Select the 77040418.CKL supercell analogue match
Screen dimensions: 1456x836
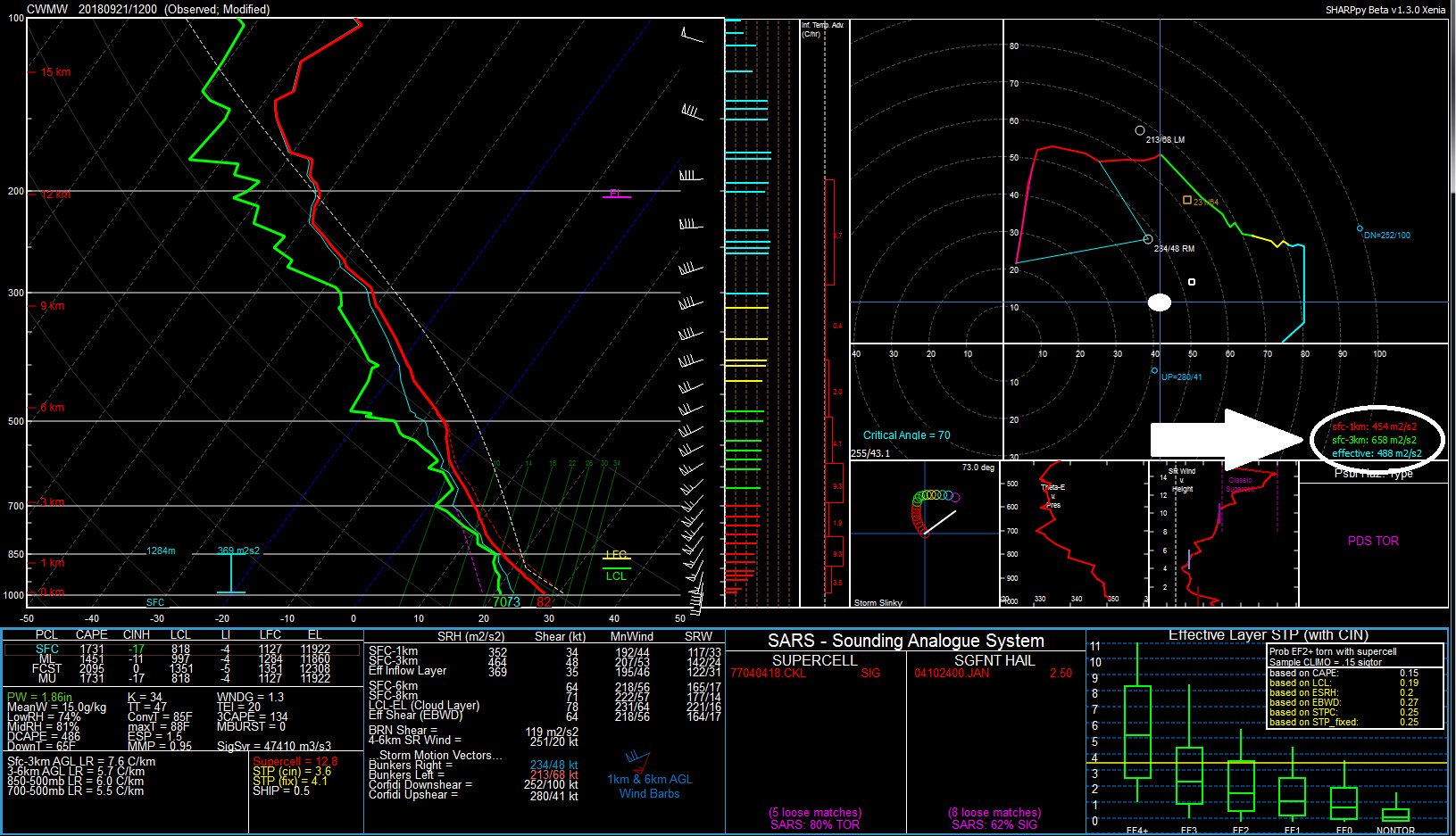[x=768, y=673]
